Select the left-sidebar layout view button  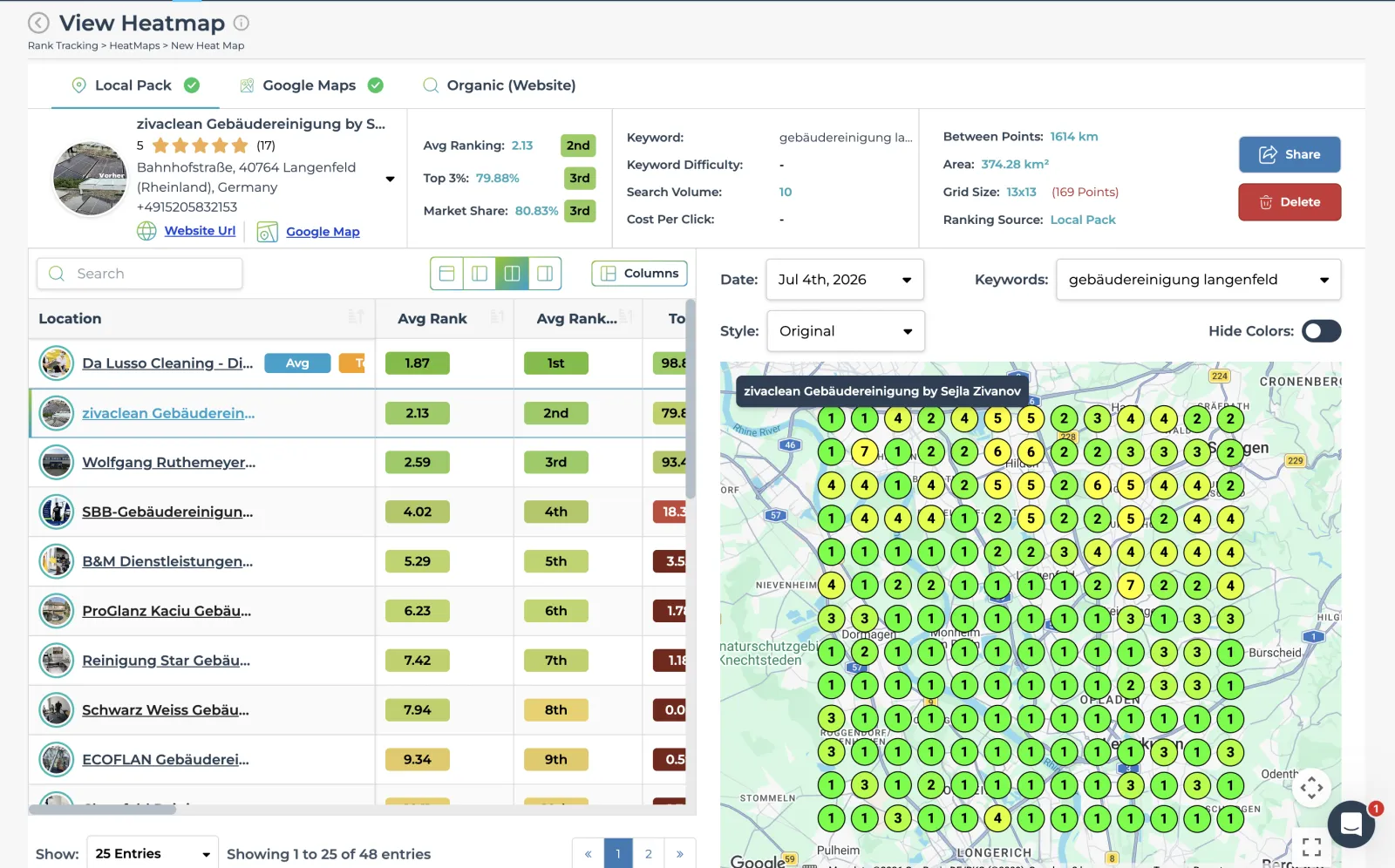coord(480,274)
